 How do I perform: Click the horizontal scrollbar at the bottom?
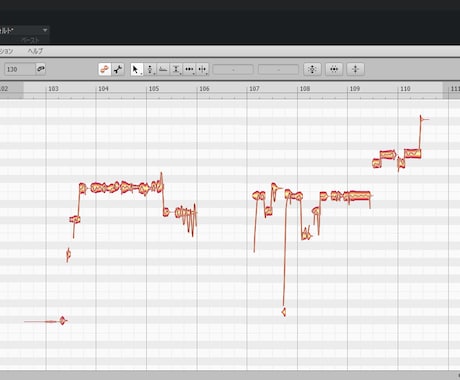(230, 375)
